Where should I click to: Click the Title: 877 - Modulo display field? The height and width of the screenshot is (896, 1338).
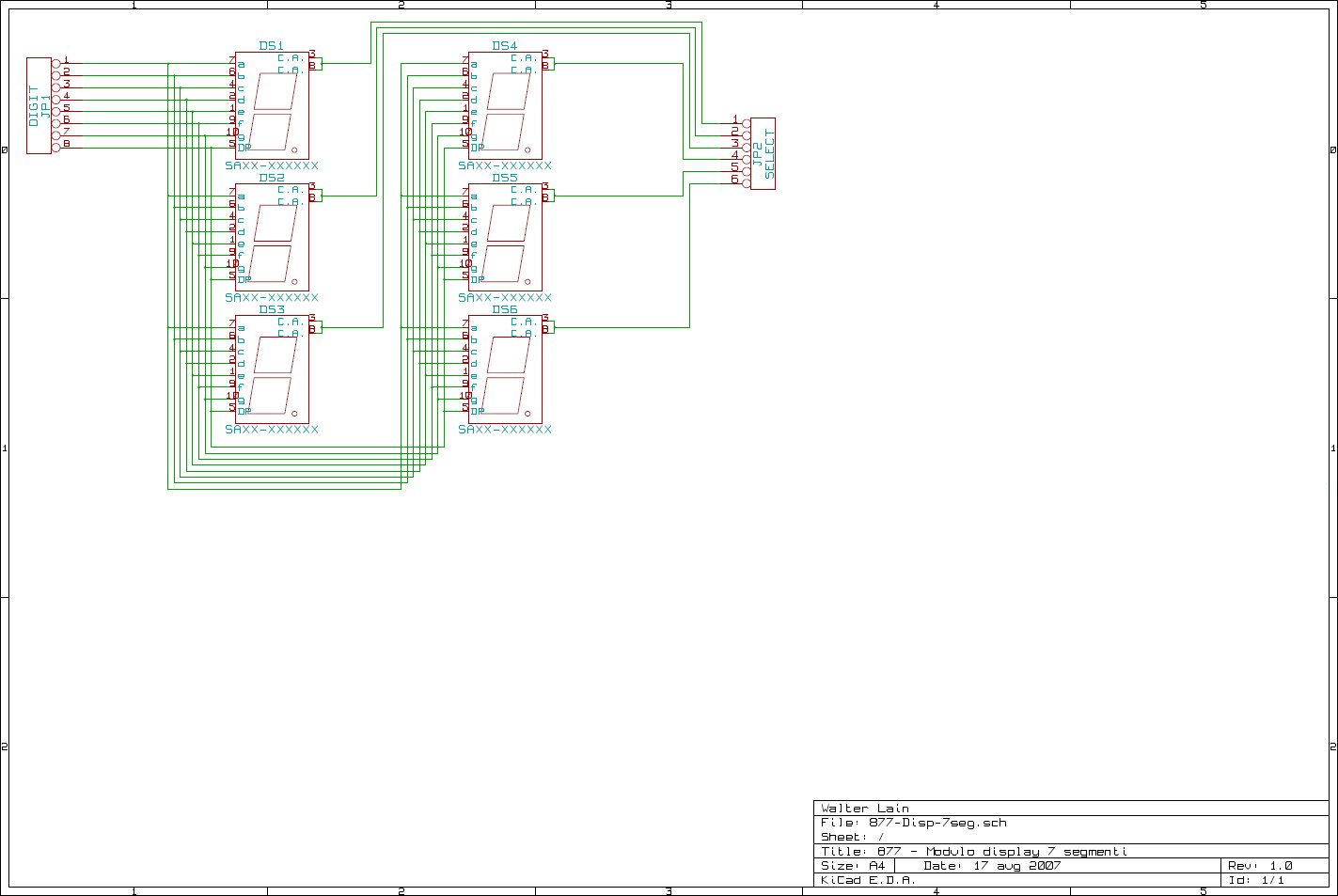pos(974,852)
